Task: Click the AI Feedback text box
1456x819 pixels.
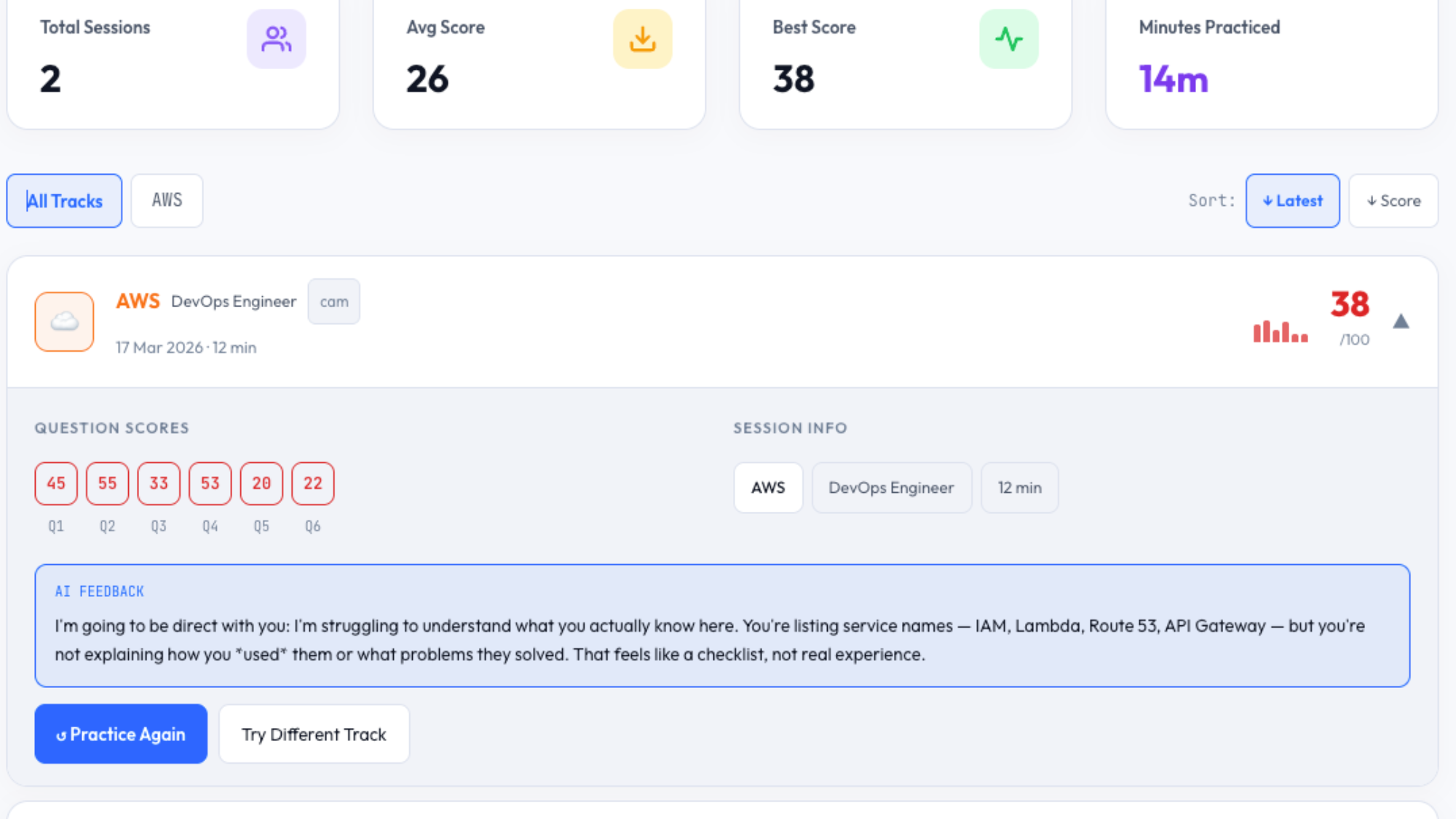Action: click(721, 626)
